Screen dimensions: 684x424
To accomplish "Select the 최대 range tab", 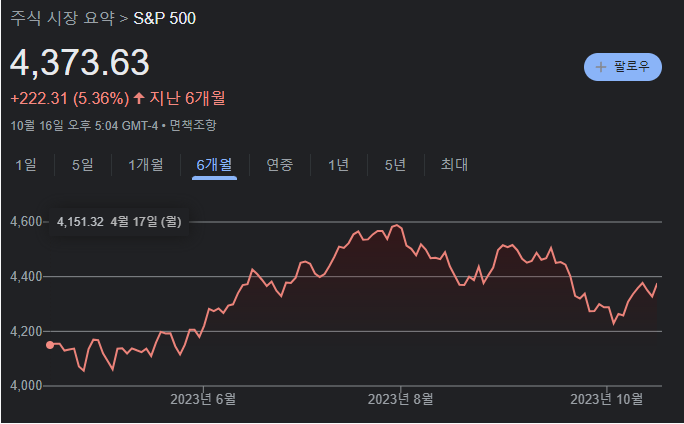I will pyautogui.click(x=454, y=165).
